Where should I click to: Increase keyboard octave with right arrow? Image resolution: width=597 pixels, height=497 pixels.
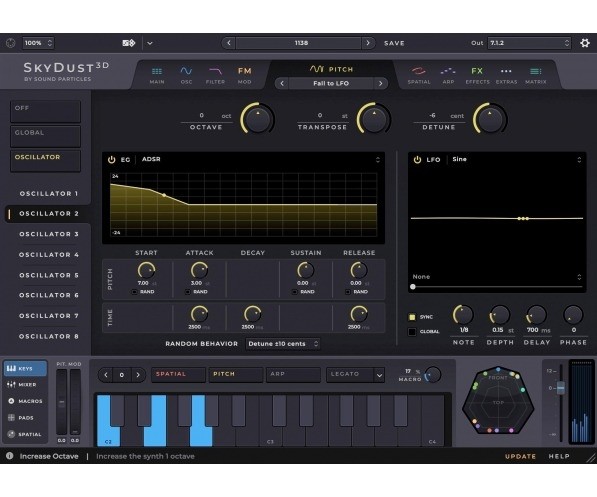coord(138,375)
